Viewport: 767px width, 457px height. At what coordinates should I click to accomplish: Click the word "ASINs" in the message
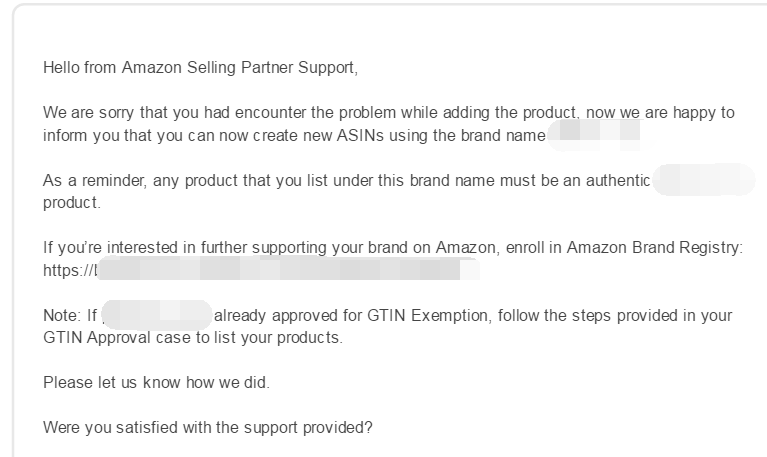360,135
